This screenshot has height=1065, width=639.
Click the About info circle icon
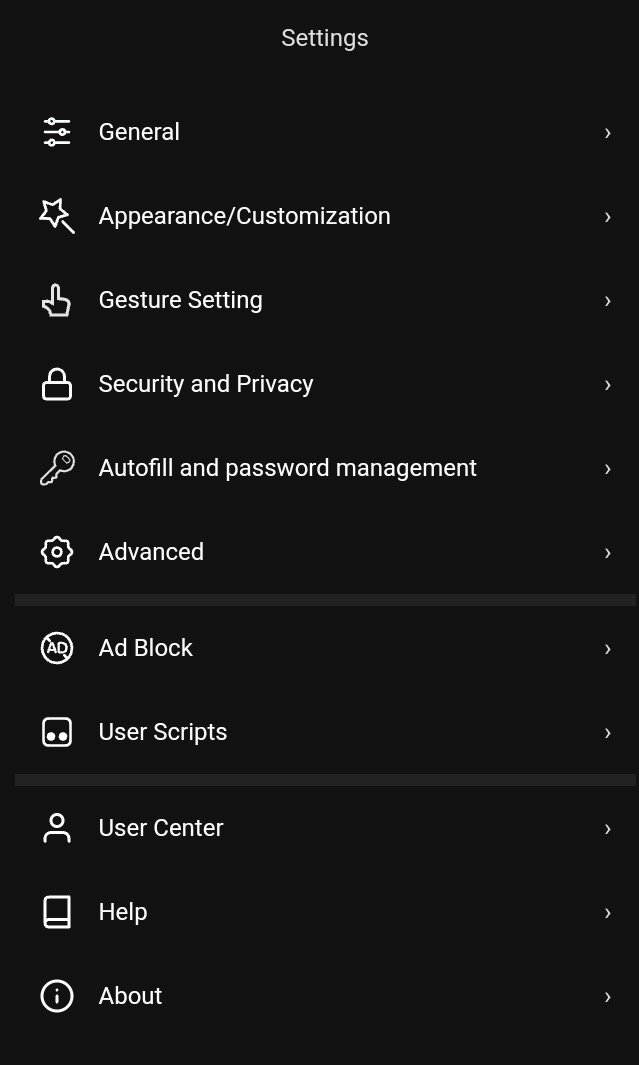pos(57,996)
